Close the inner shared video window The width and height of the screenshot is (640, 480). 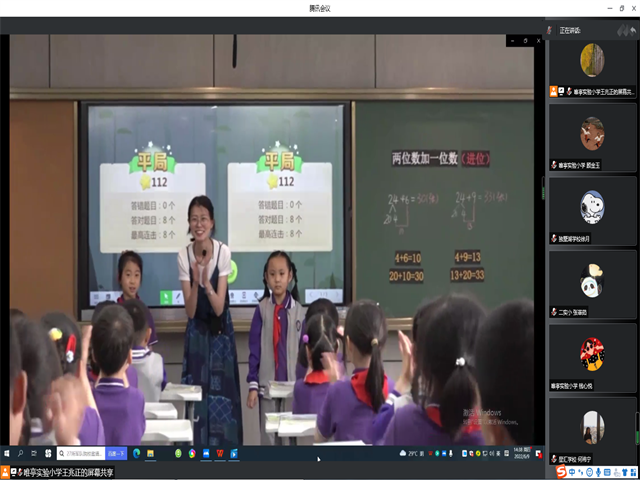(538, 40)
